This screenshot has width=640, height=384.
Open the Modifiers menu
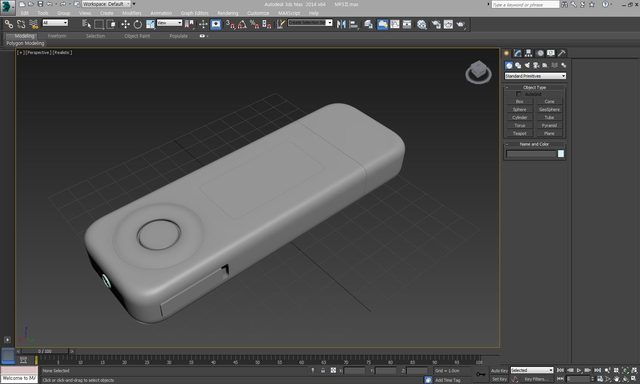[x=132, y=13]
